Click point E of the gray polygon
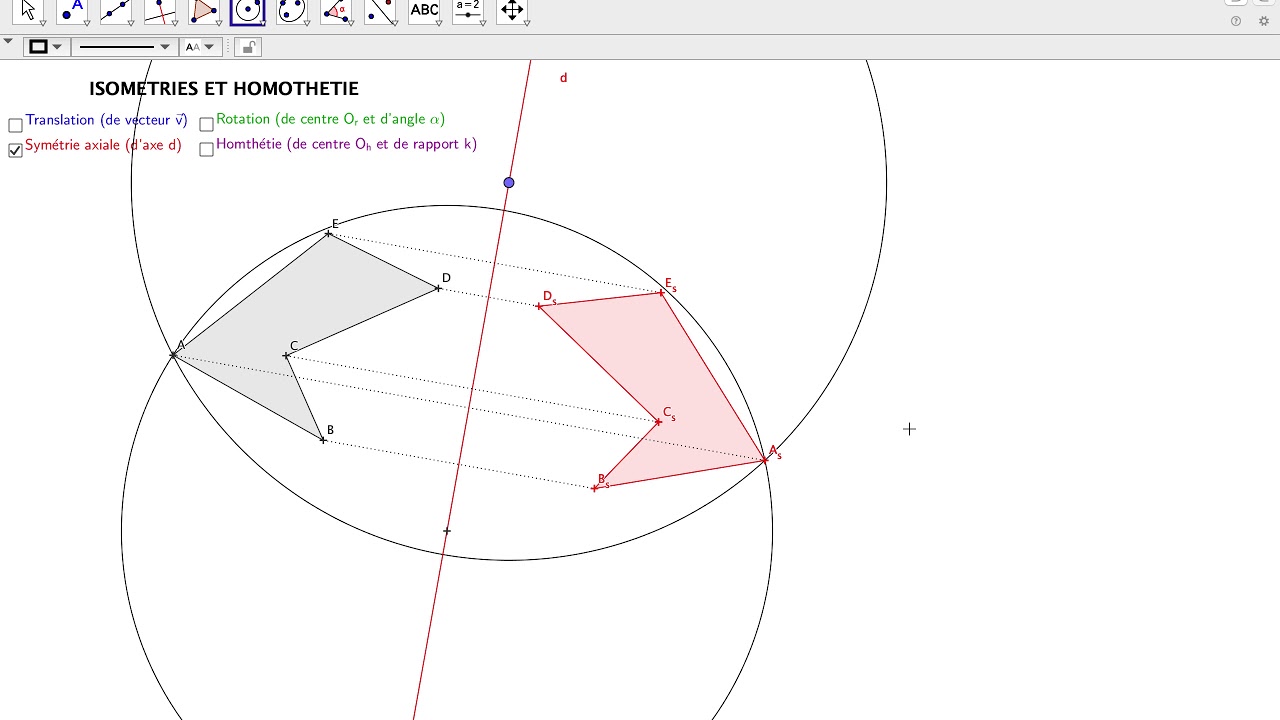1280x720 pixels. coord(329,234)
